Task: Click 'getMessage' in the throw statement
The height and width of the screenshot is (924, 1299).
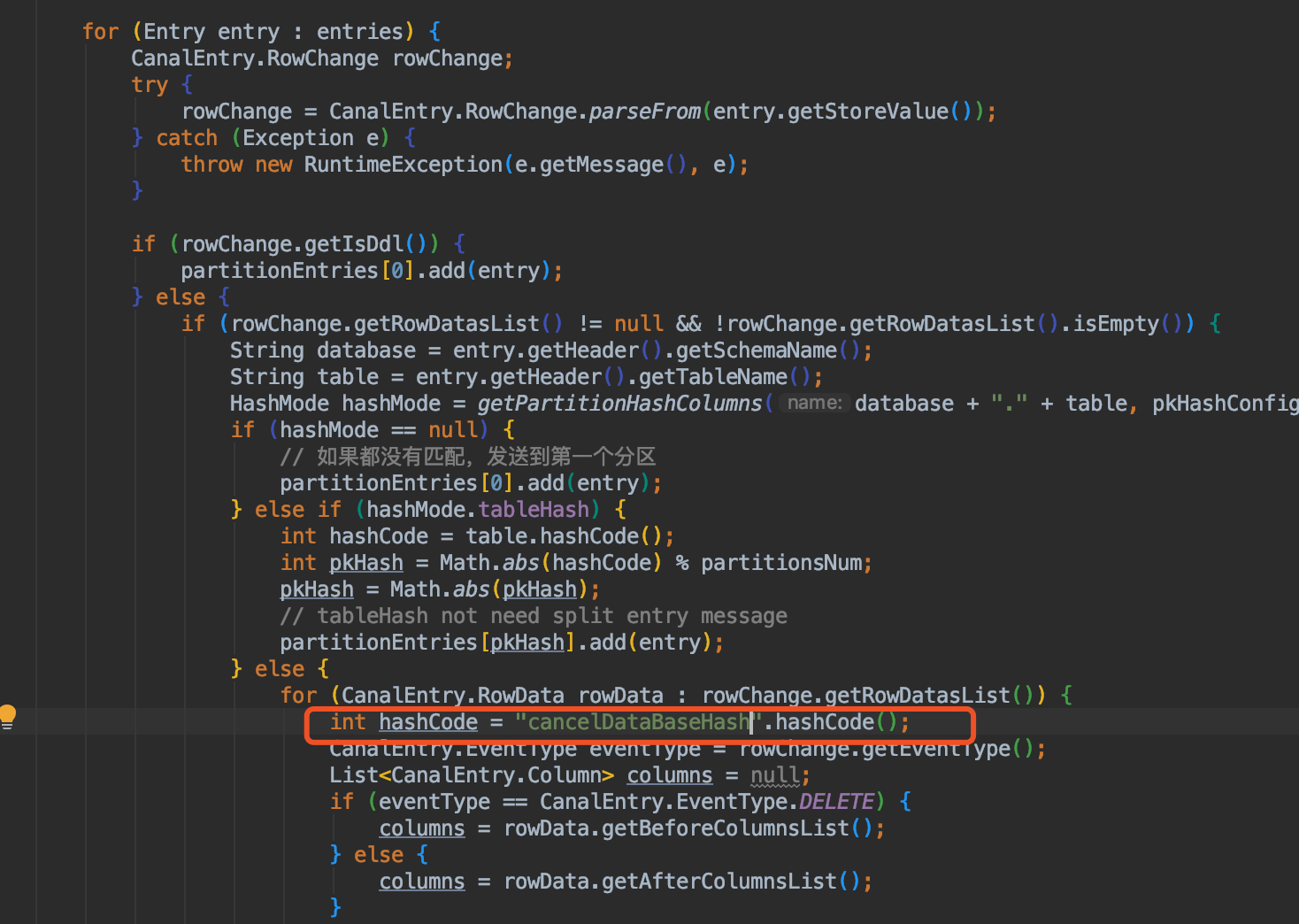Action: (602, 165)
